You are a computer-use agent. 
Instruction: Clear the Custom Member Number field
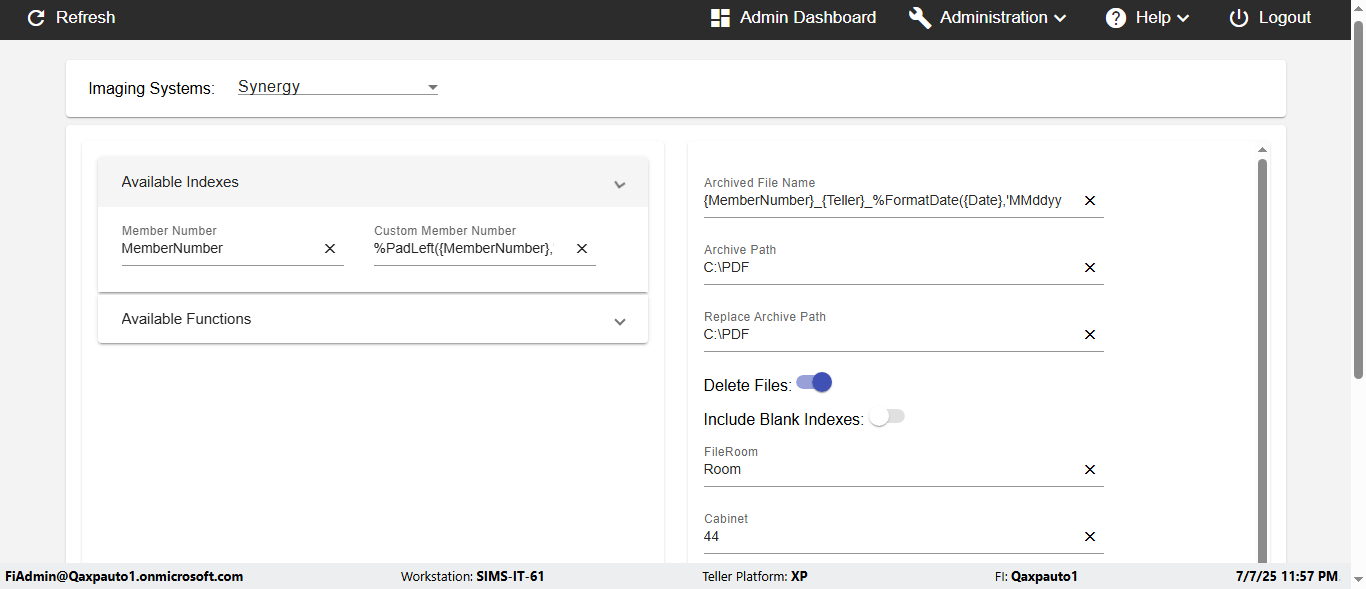582,249
